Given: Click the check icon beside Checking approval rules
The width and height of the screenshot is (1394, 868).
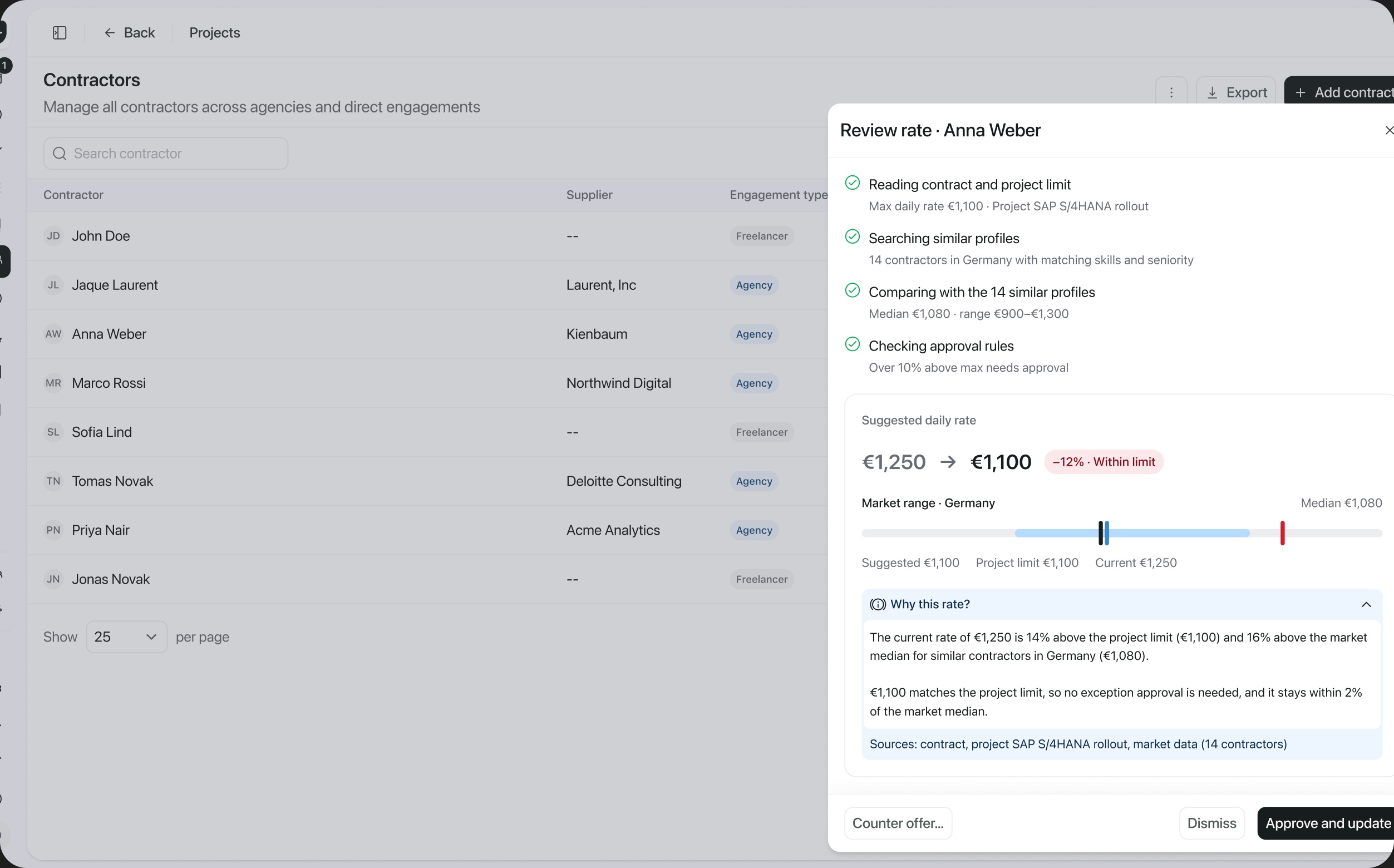Looking at the screenshot, I should (853, 344).
